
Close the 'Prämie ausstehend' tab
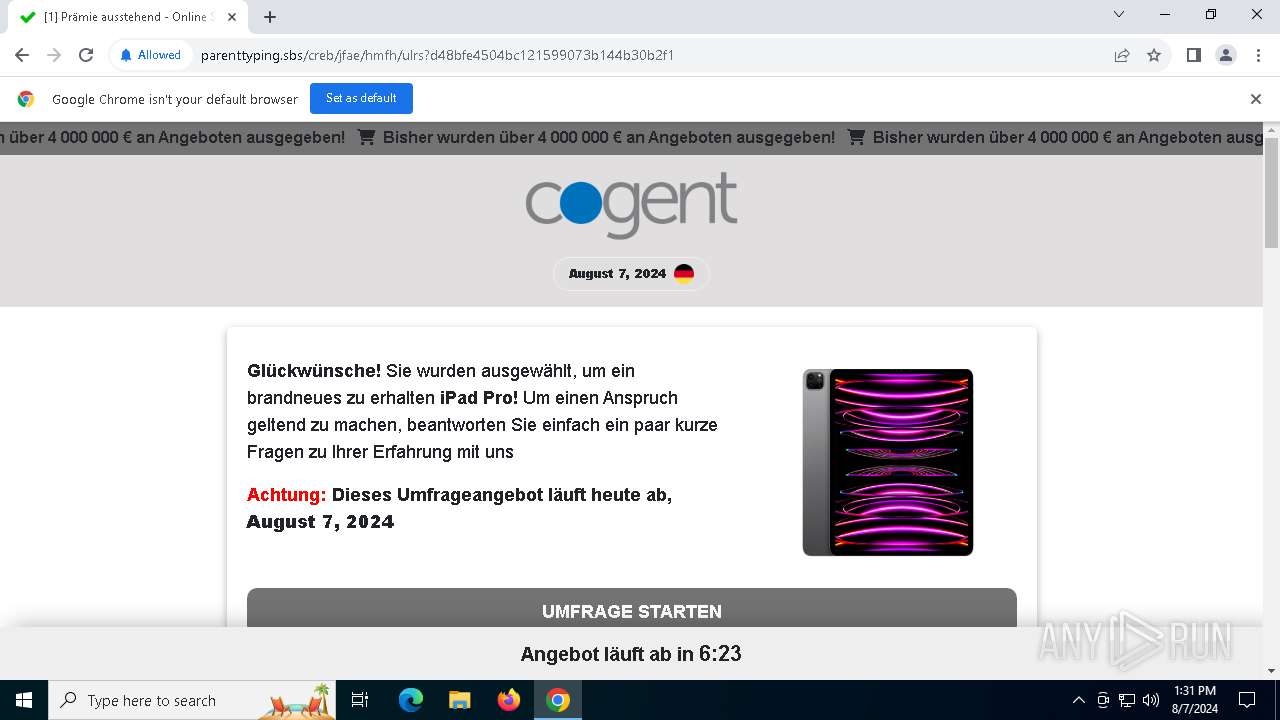coord(231,17)
